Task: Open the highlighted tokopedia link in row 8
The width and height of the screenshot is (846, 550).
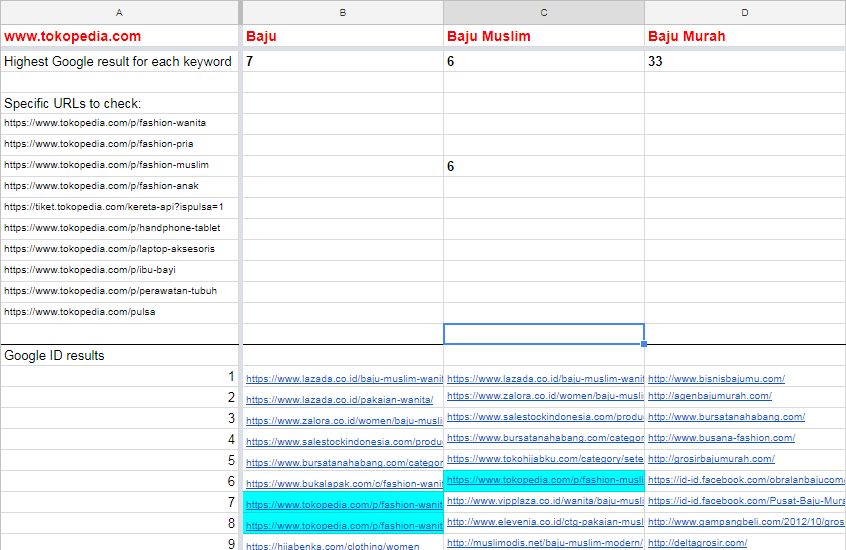Action: coord(344,526)
